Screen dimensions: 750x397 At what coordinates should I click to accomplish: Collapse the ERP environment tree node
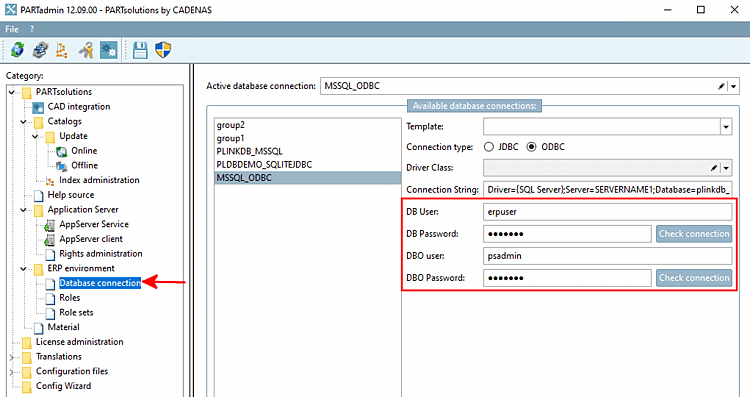coord(23,269)
